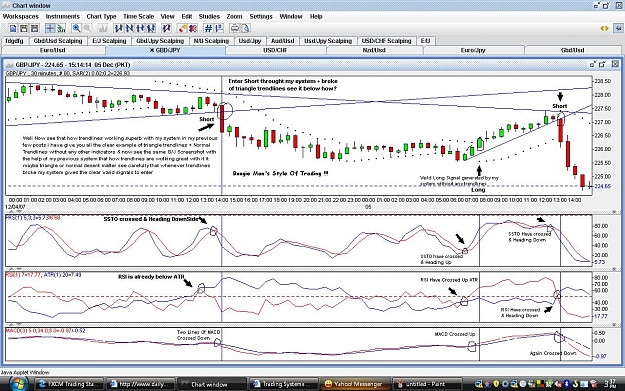Click the Java Applet Window status text

pyautogui.click(x=25, y=372)
